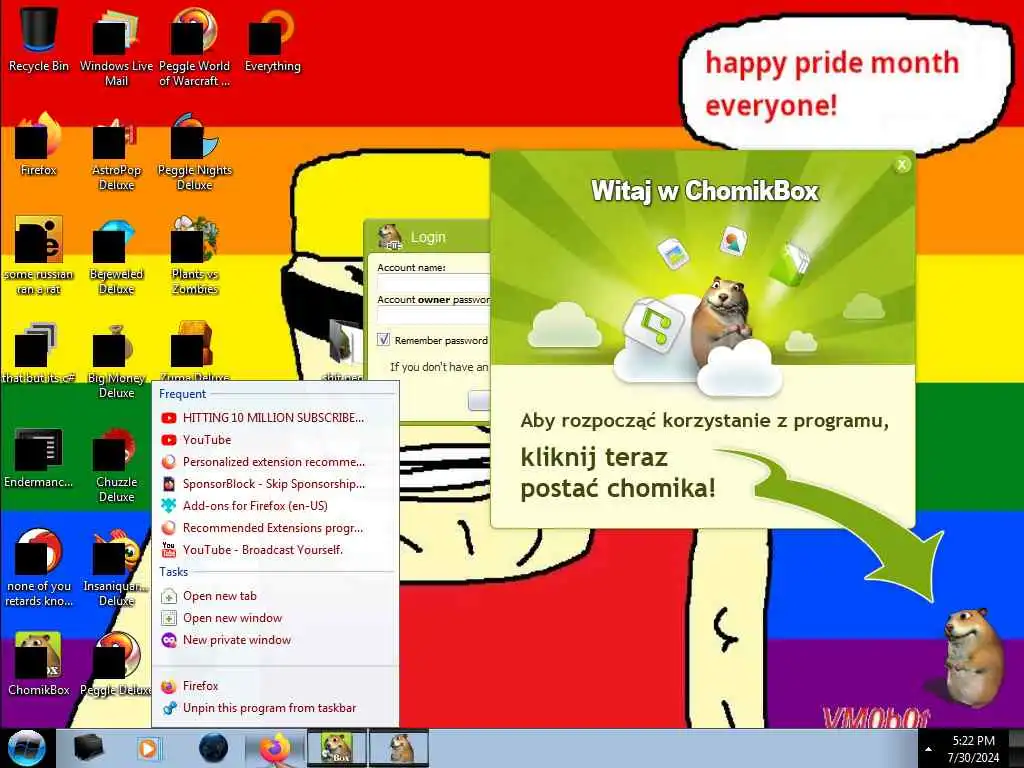Select the 'that but its c#' desktop icon
This screenshot has height=768, width=1024.
[39, 351]
